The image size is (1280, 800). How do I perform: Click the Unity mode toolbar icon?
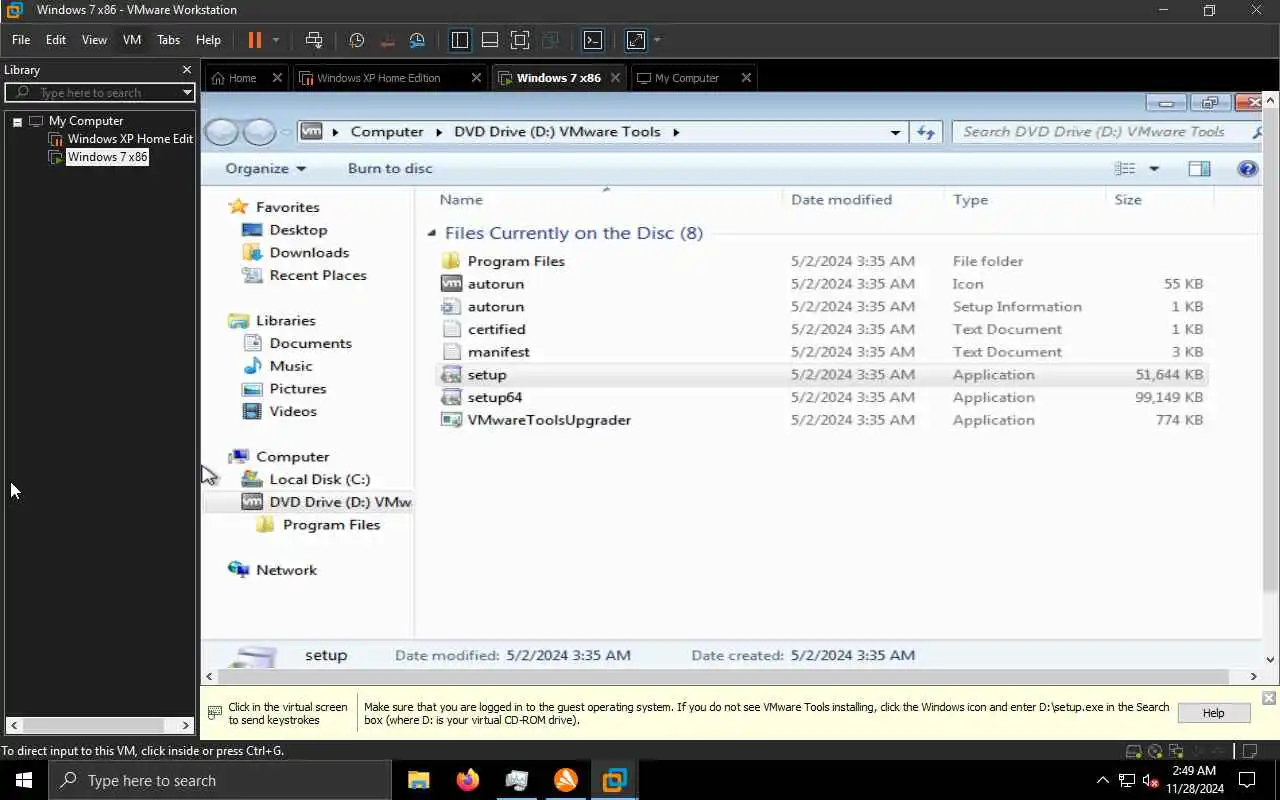550,40
